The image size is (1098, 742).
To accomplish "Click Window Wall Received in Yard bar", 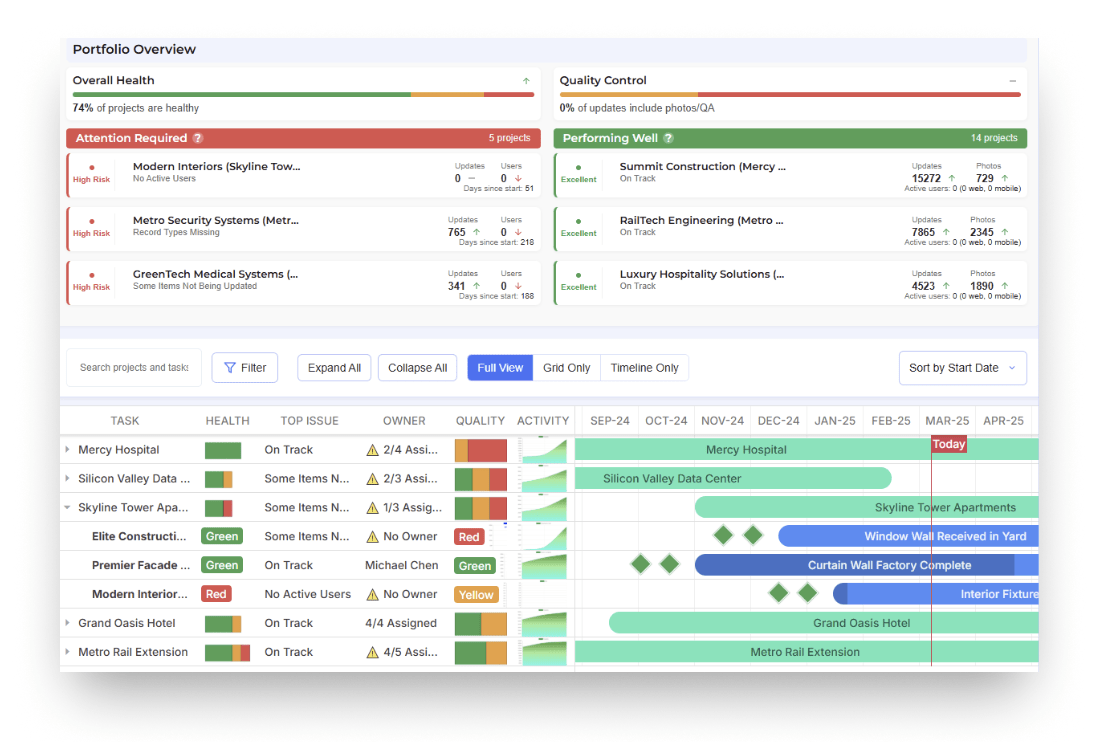I will 908,536.
